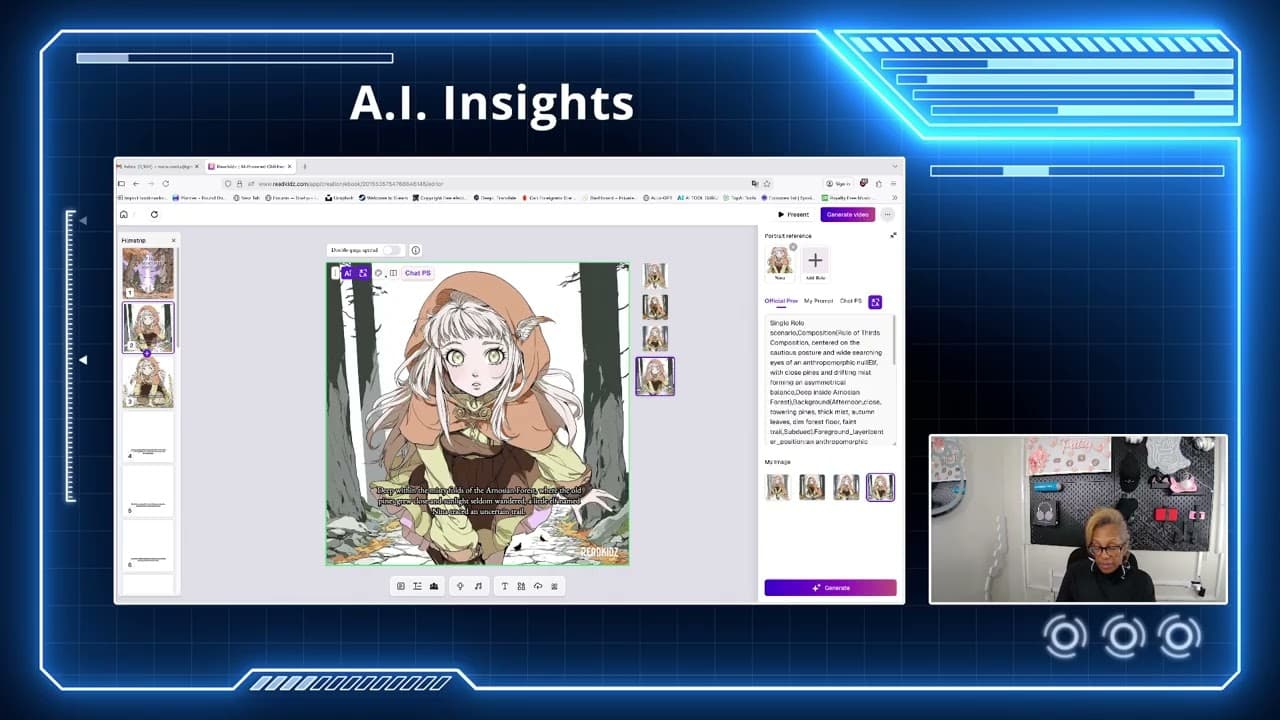
Task: Click the sticker icon on the canvas toolbar
Action: pos(378,273)
